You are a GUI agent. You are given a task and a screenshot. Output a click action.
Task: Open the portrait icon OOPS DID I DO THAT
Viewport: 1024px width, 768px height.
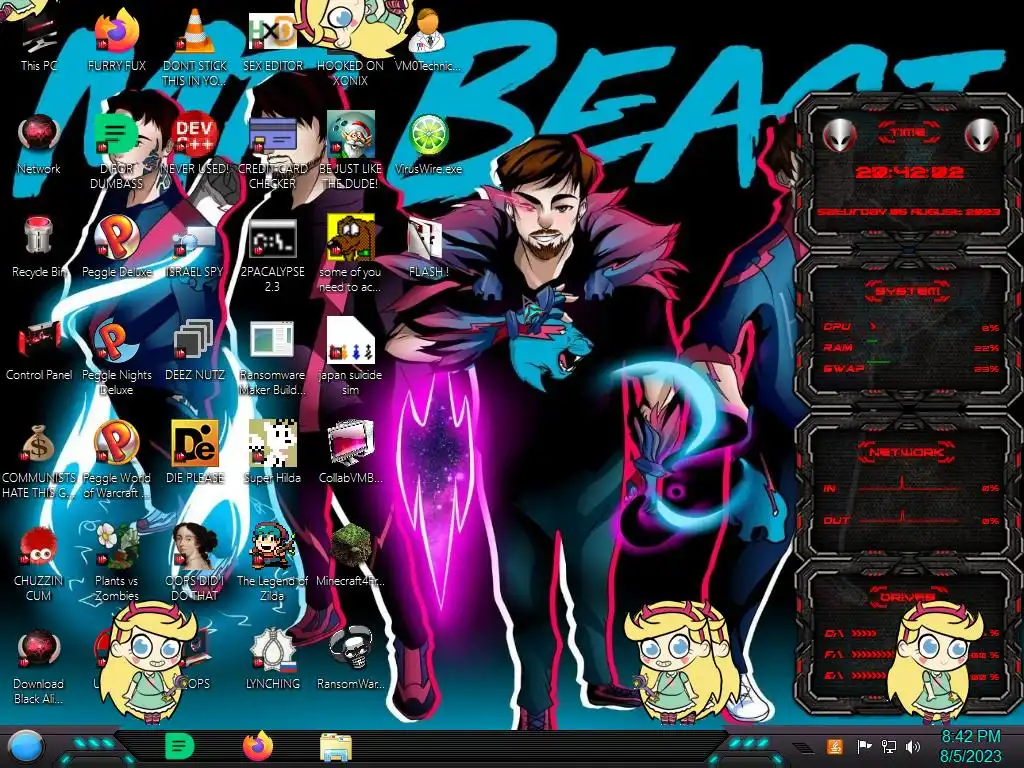click(x=195, y=563)
